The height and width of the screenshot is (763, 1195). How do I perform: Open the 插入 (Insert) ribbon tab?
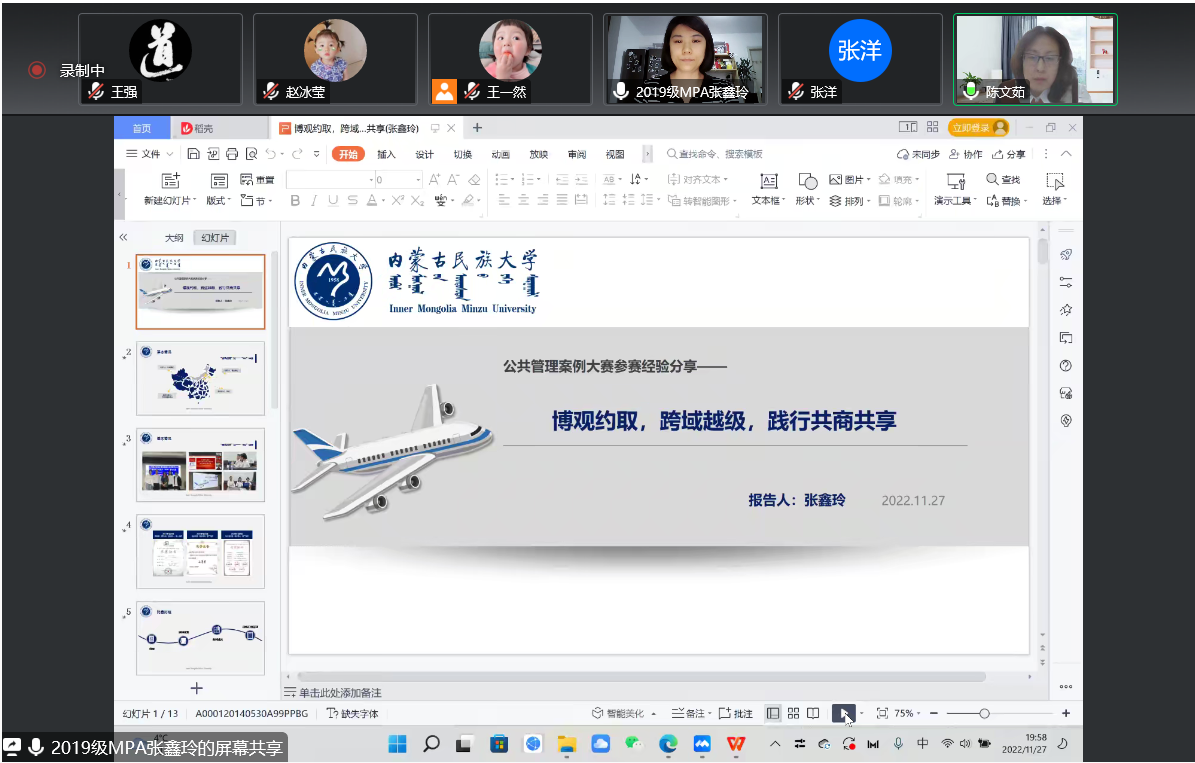pyautogui.click(x=386, y=154)
